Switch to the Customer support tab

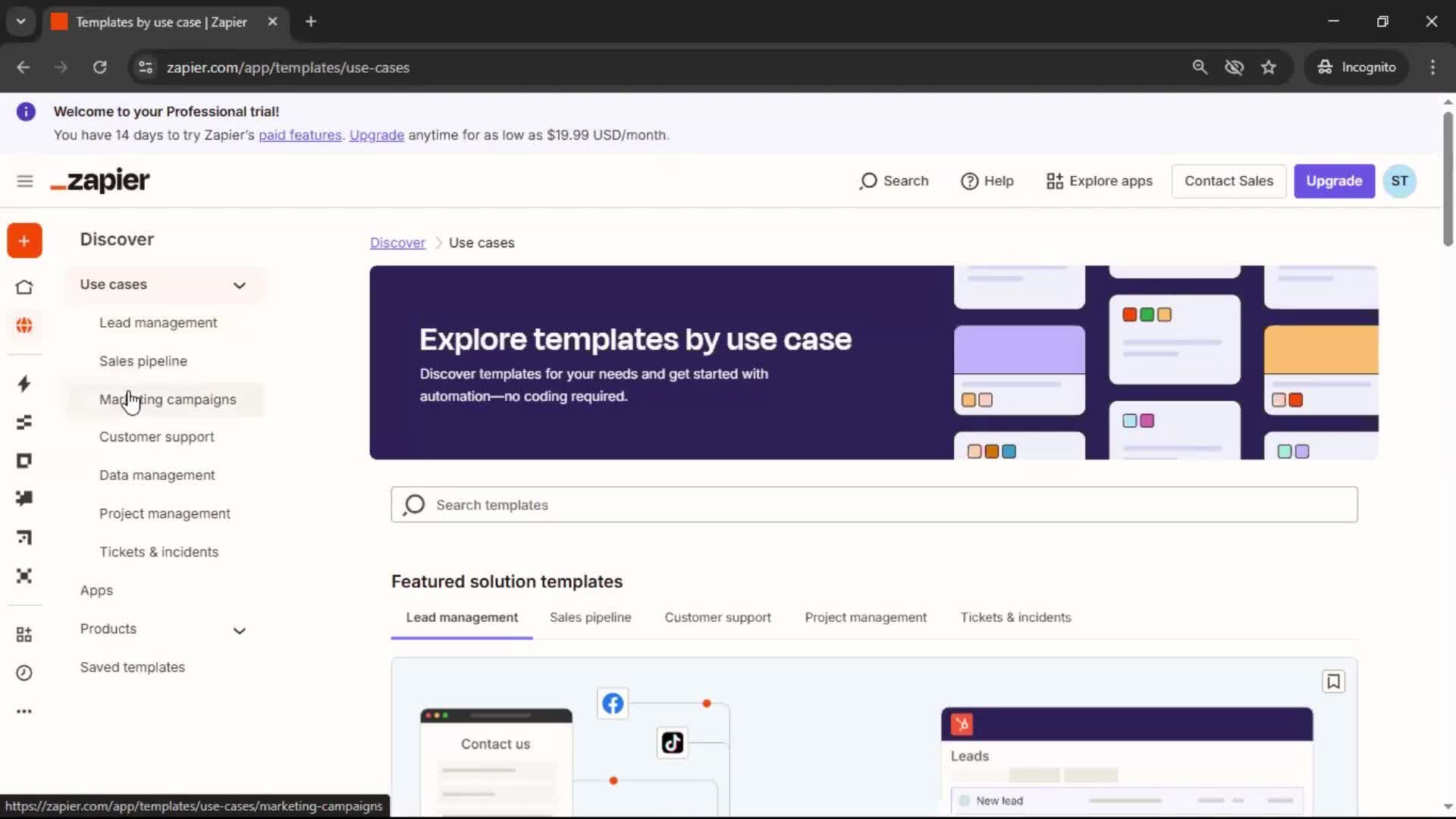(718, 618)
